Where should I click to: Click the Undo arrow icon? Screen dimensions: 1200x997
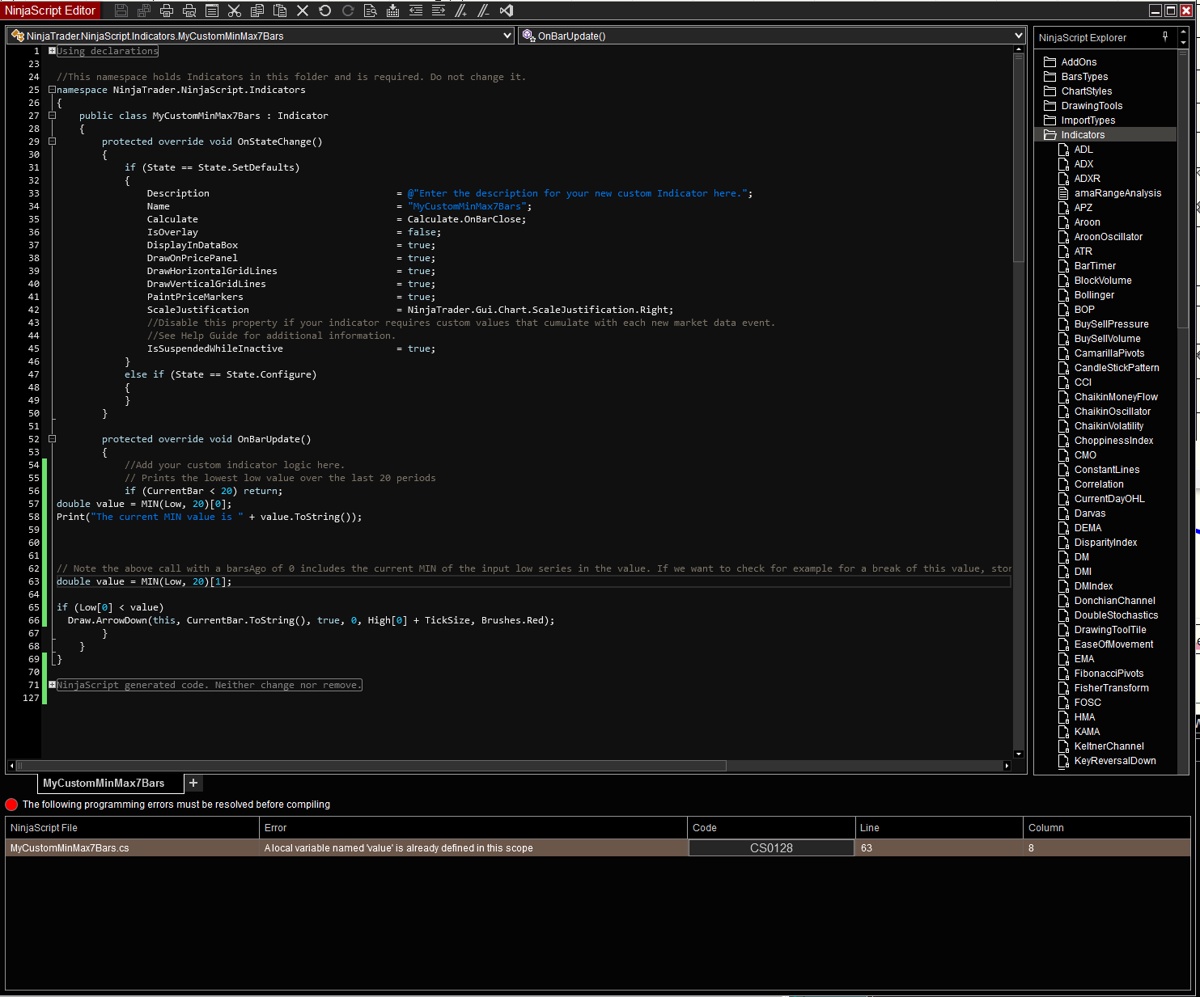click(x=325, y=11)
